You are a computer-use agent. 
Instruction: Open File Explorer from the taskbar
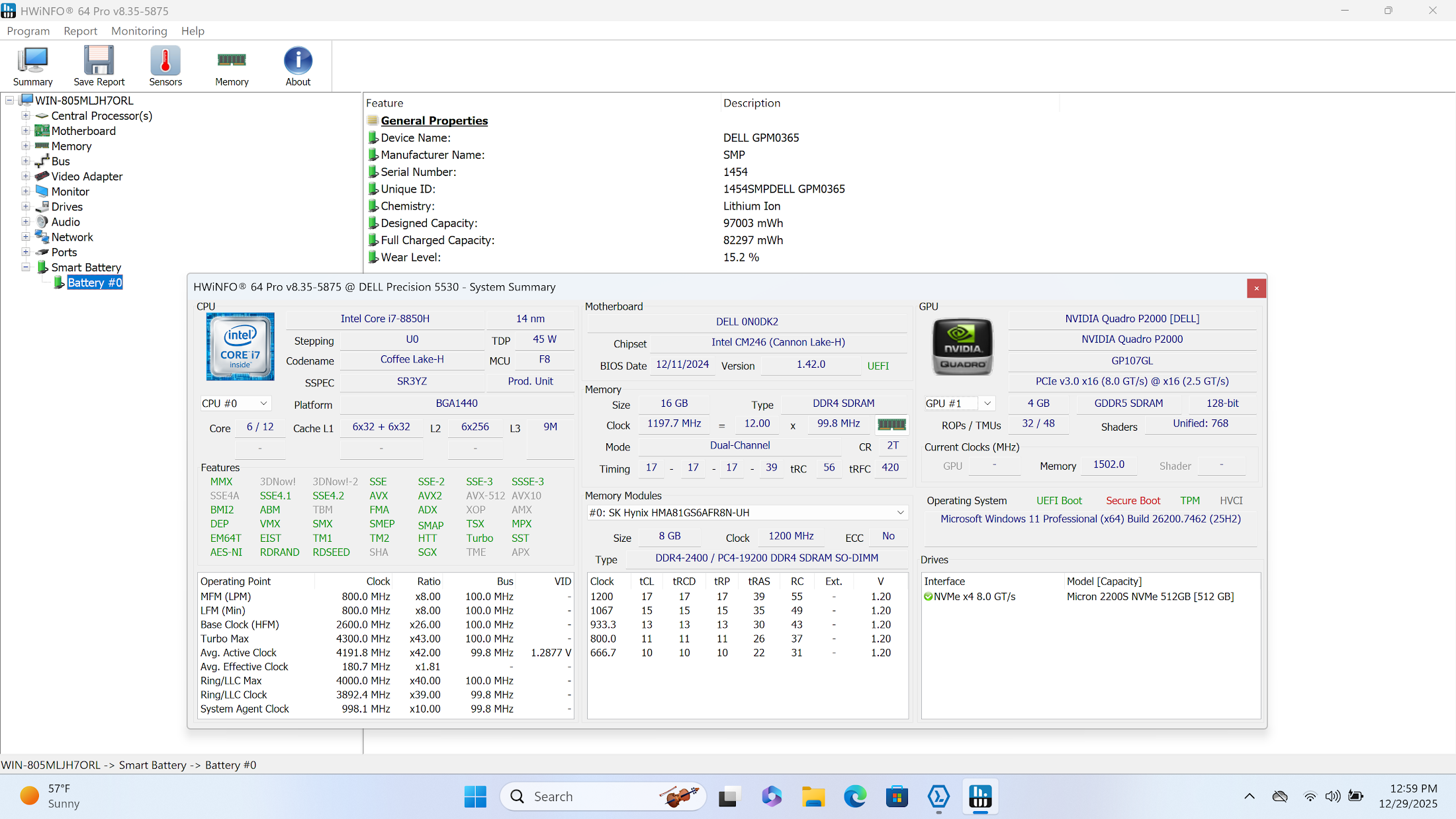tap(813, 797)
